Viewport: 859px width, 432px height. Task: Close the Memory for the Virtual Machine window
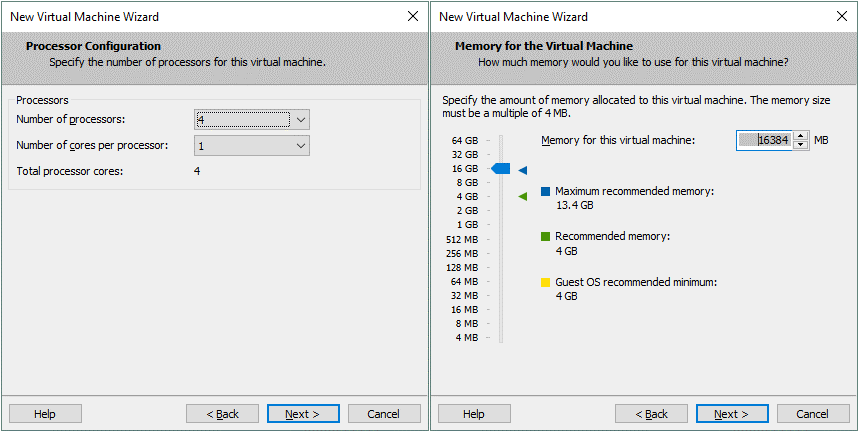(842, 17)
